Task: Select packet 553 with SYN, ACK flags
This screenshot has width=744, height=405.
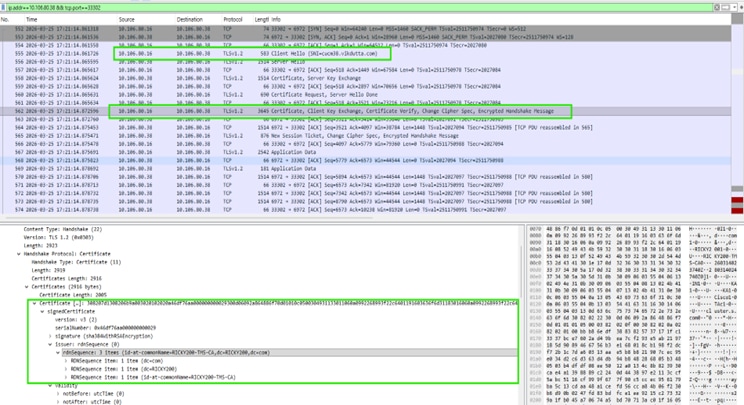Action: (x=365, y=37)
